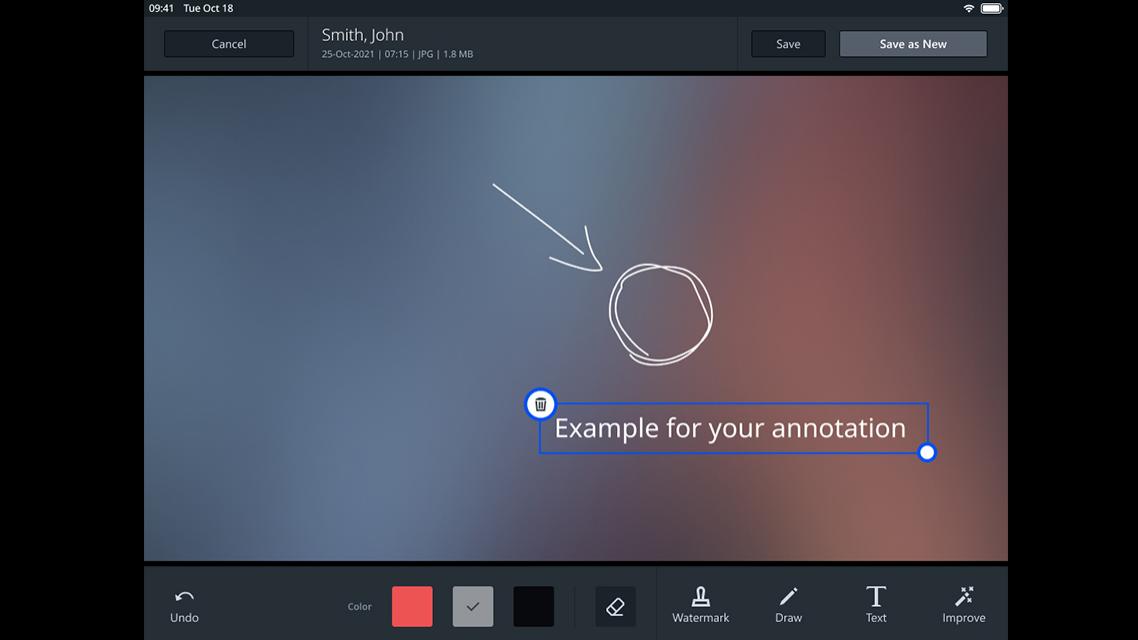
Task: Cancel editing the image
Action: (x=229, y=44)
